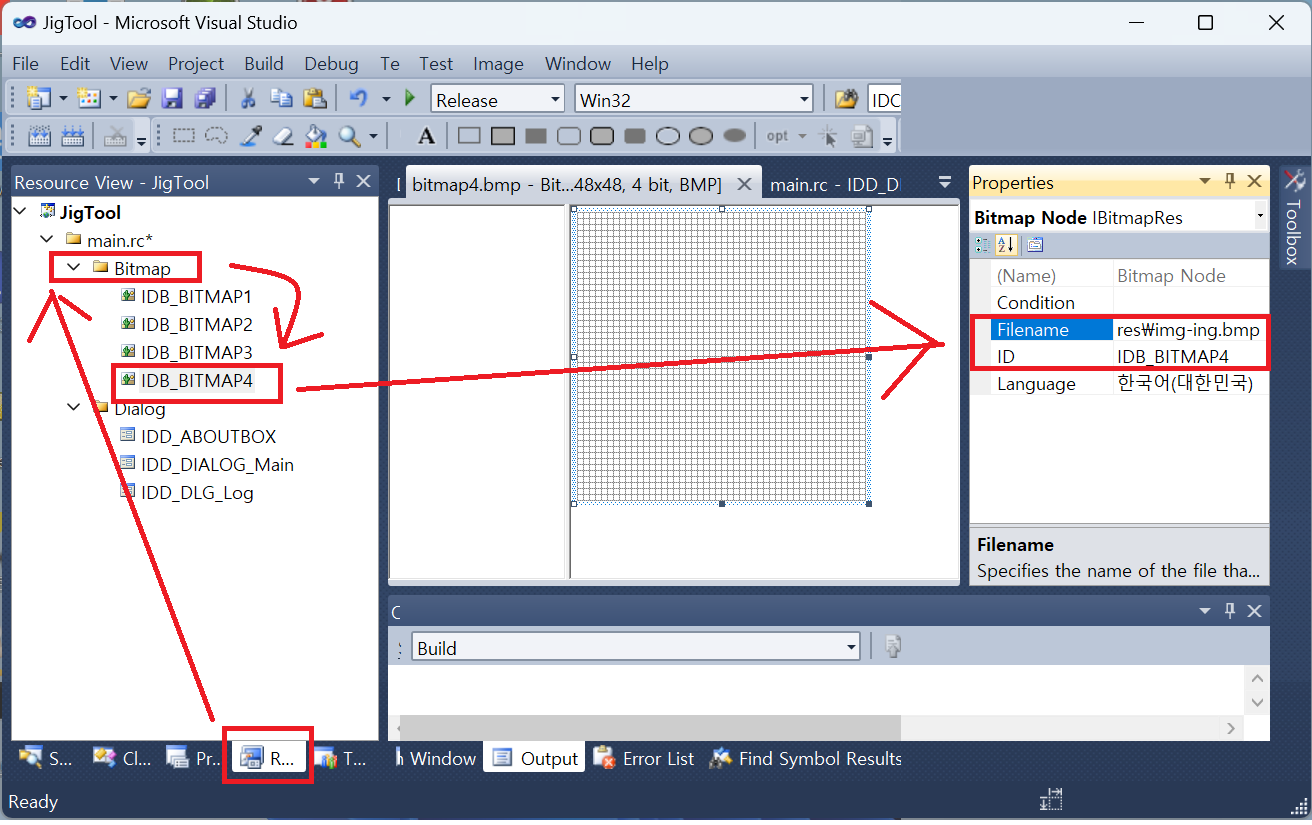Switch to the main.rc editor tab

coord(835,184)
